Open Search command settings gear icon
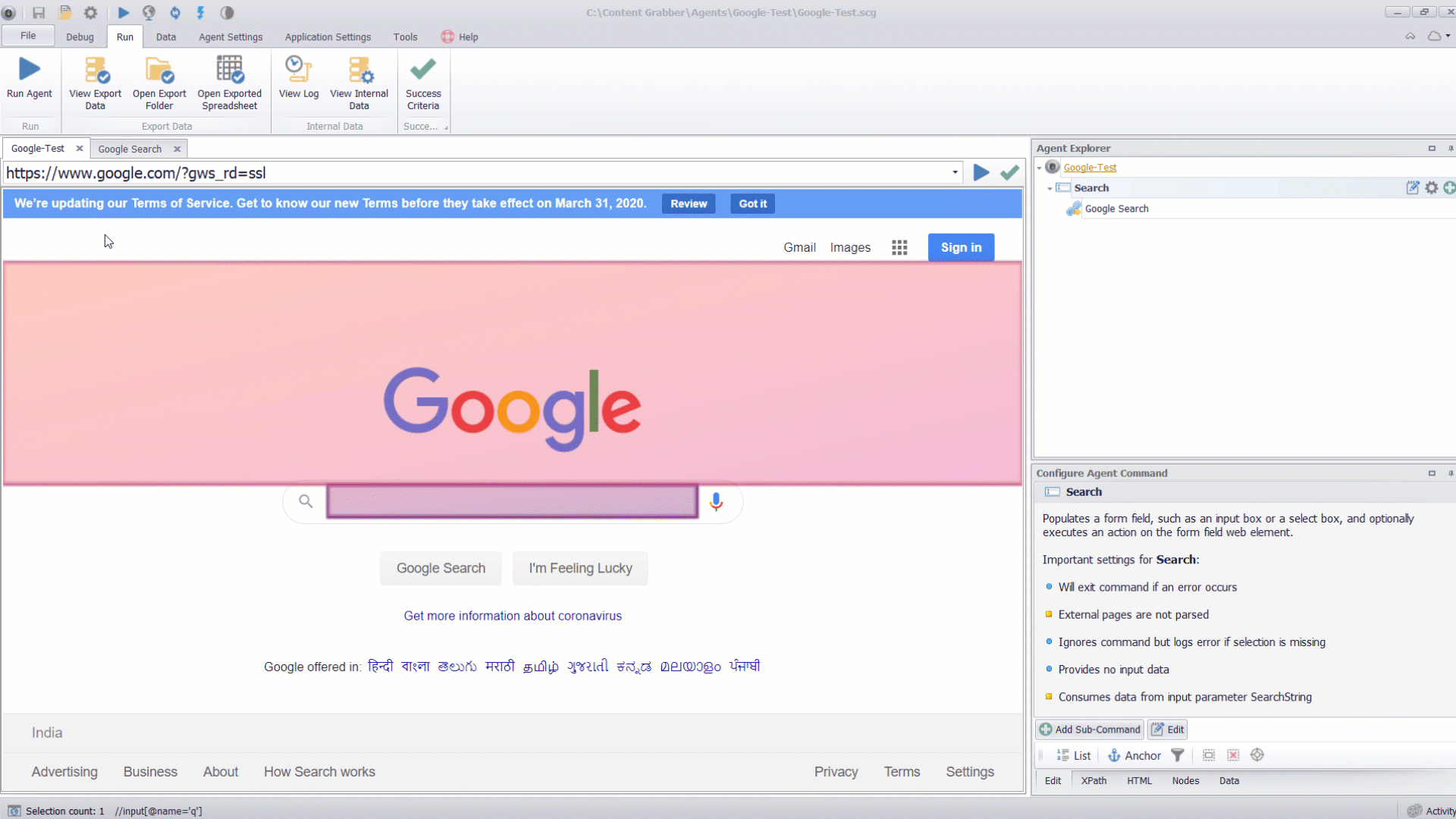 (x=1432, y=187)
